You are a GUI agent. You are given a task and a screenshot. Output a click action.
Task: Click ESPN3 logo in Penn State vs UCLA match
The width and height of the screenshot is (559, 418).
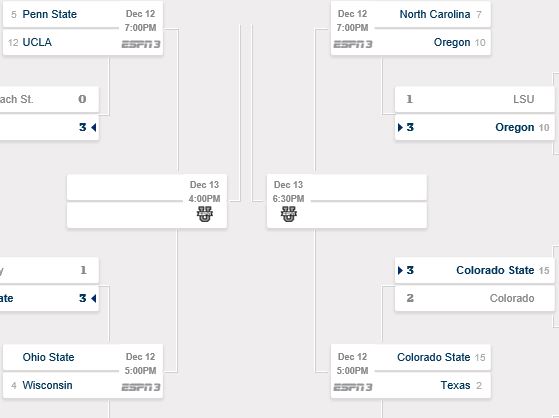point(141,44)
